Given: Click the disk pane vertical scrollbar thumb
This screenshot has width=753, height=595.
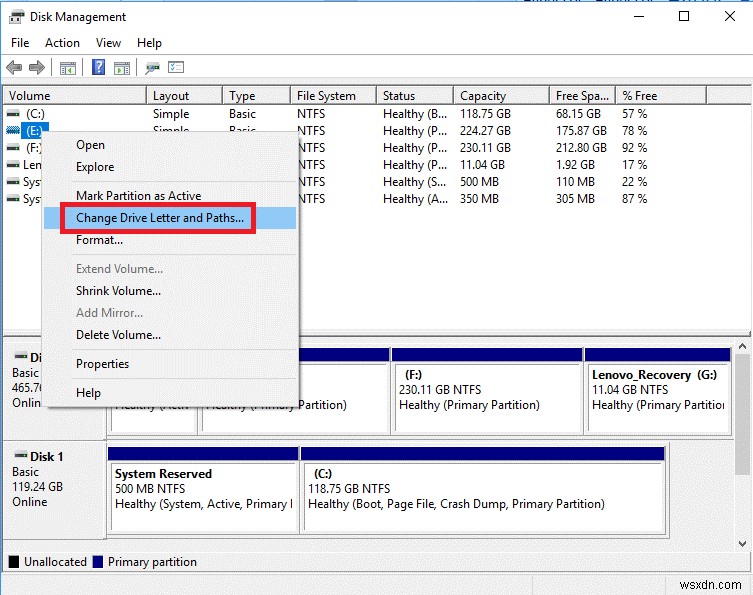Looking at the screenshot, I should tap(742, 414).
